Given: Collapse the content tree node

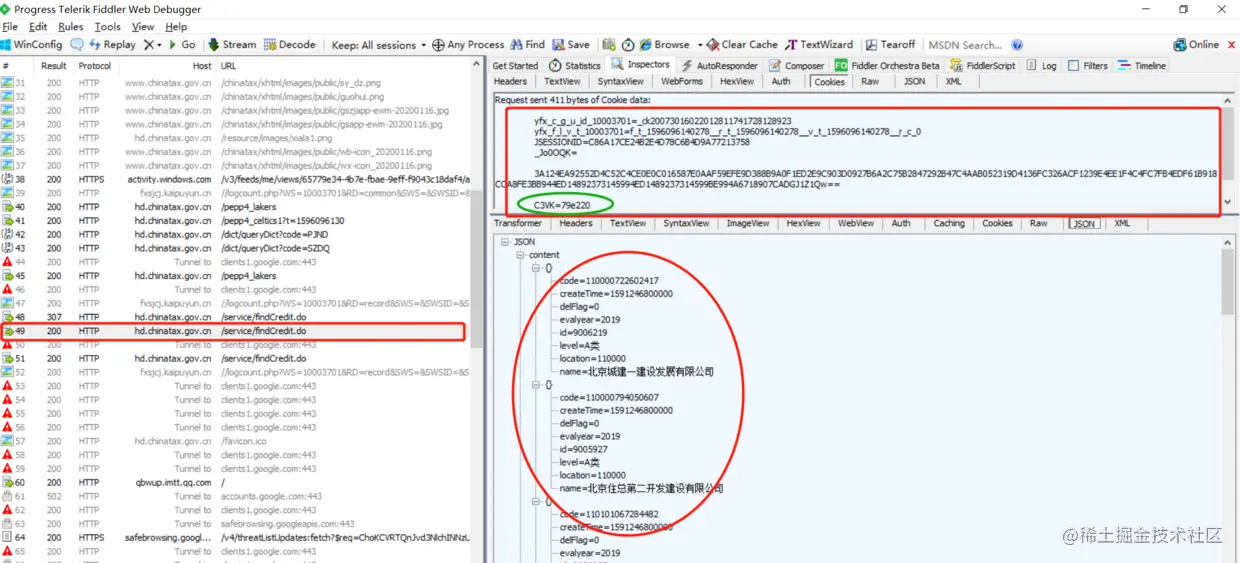Looking at the screenshot, I should point(521,255).
